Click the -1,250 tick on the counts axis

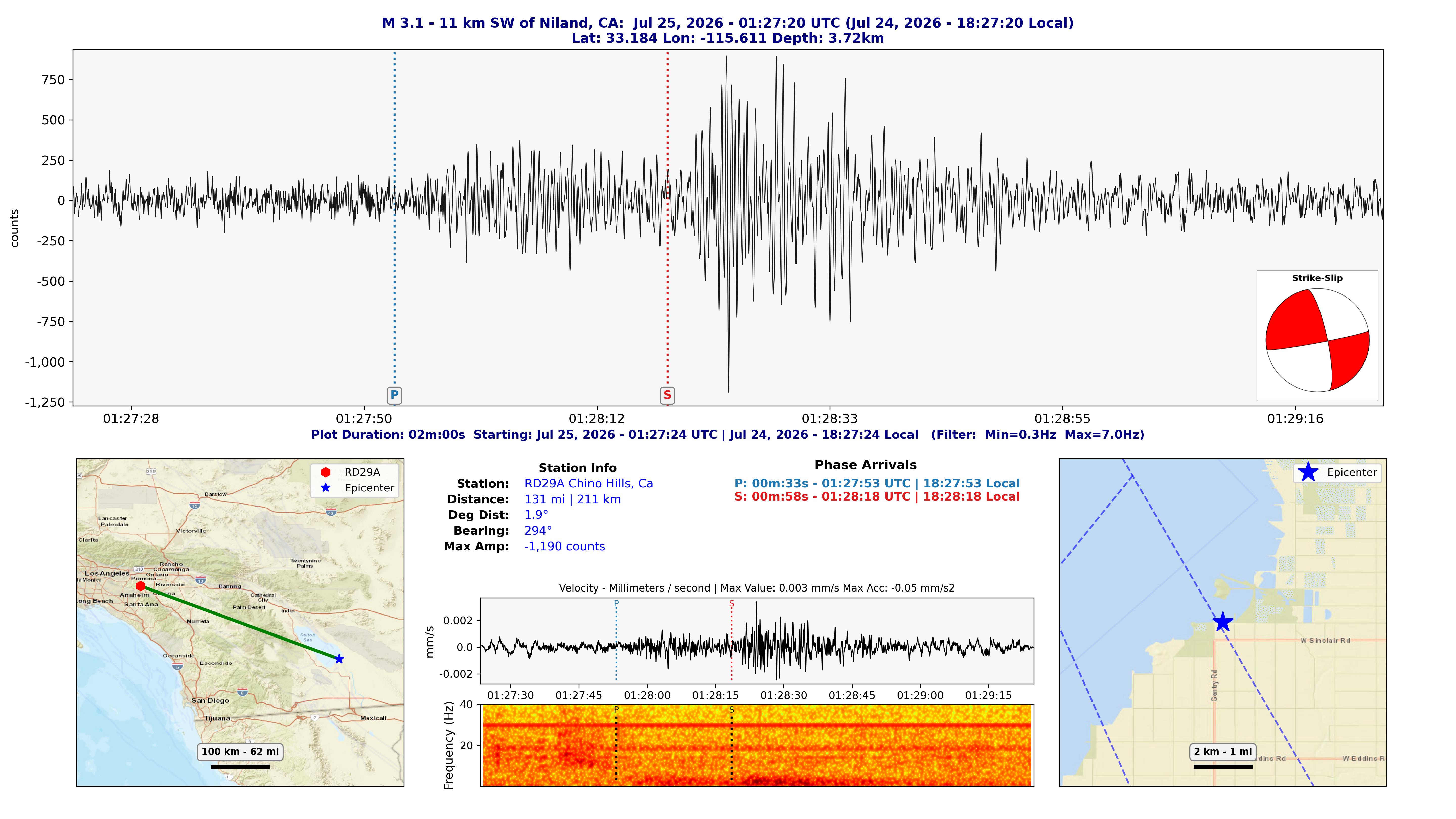tap(45, 402)
